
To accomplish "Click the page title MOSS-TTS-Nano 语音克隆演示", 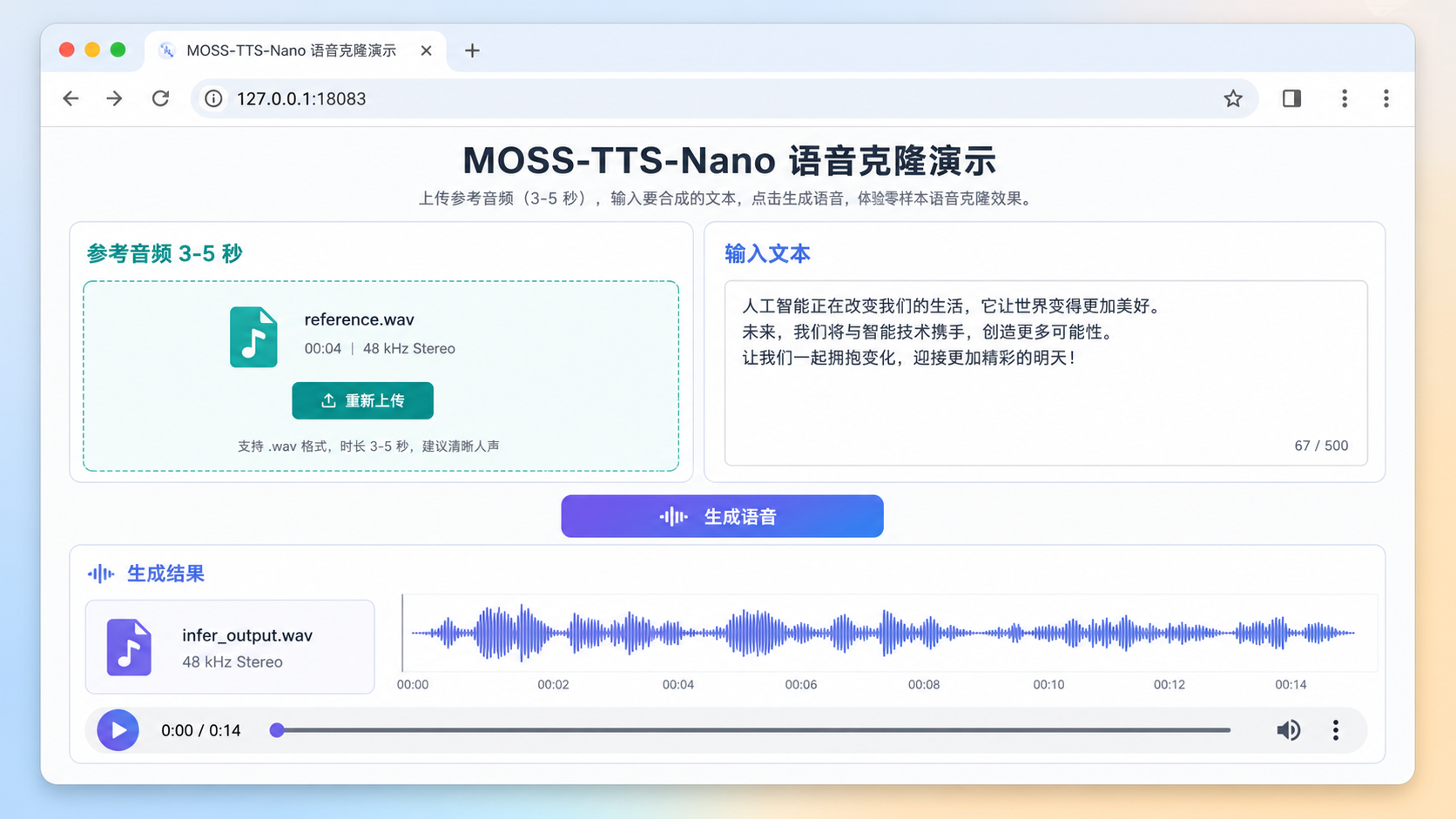I will pyautogui.click(x=729, y=160).
